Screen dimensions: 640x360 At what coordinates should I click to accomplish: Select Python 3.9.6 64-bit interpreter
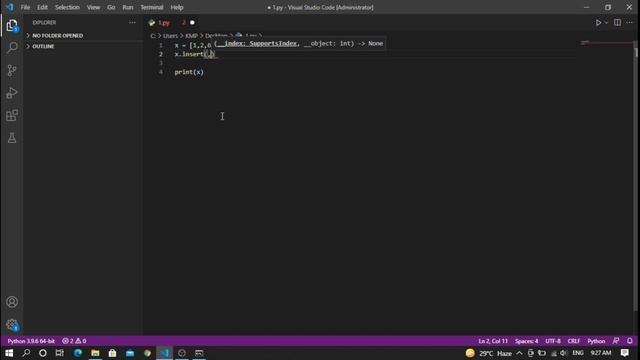(31, 341)
